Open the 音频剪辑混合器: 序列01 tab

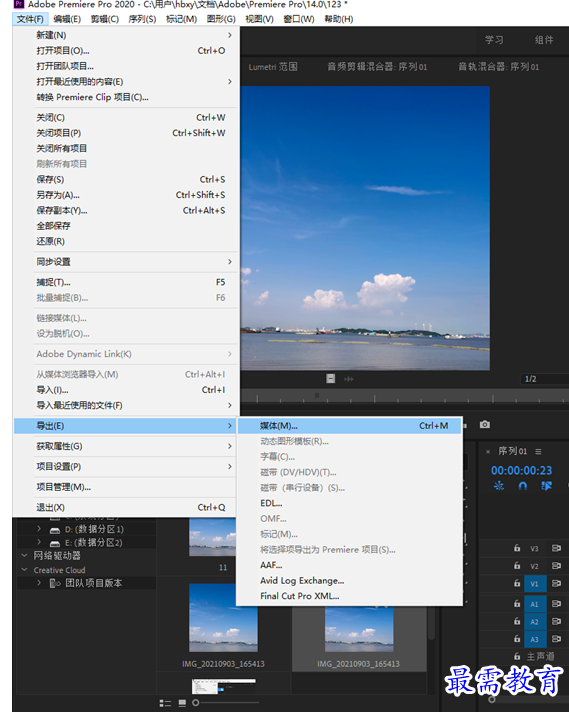[377, 67]
